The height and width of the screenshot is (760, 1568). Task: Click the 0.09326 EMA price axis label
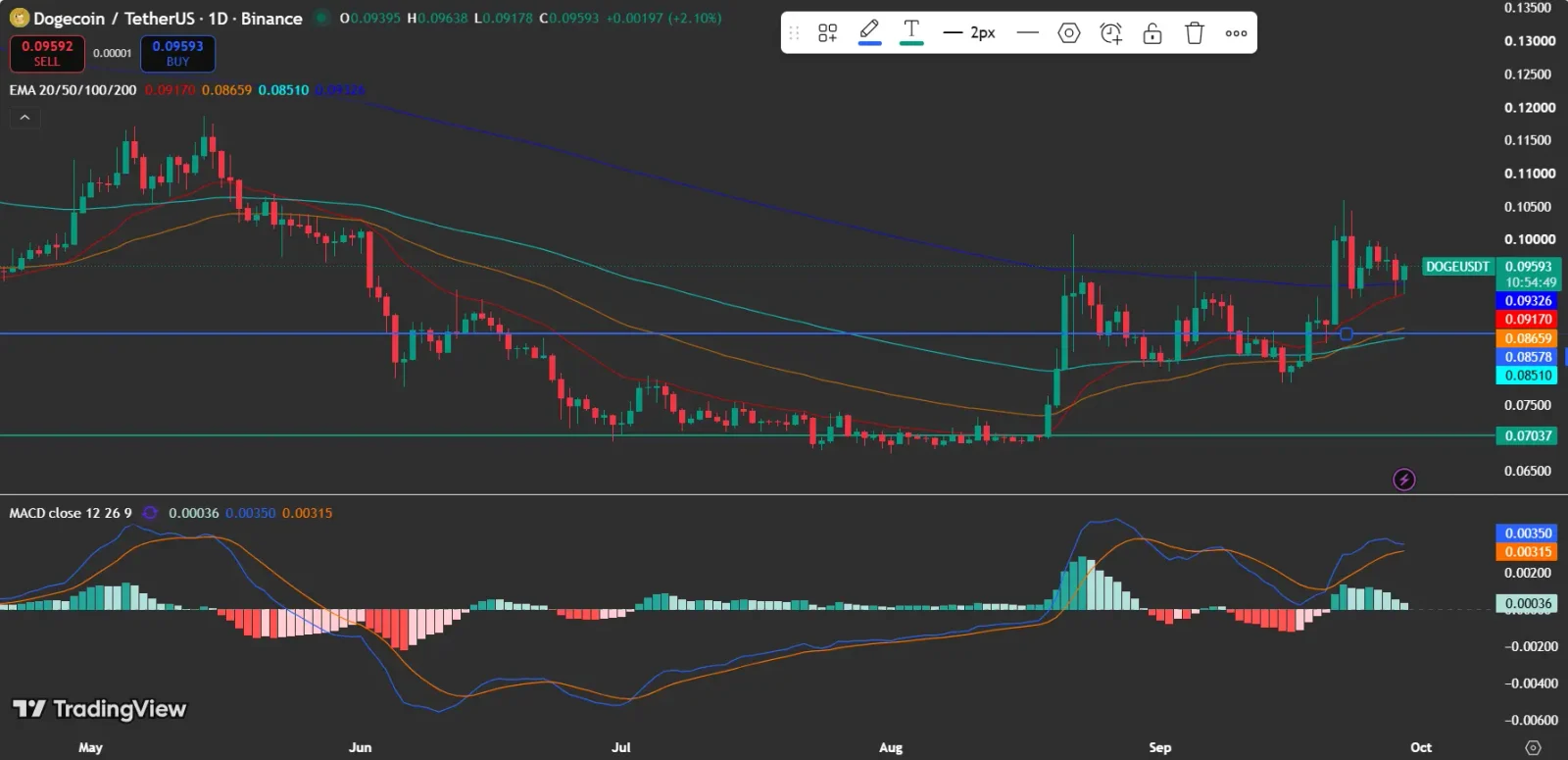1529,301
